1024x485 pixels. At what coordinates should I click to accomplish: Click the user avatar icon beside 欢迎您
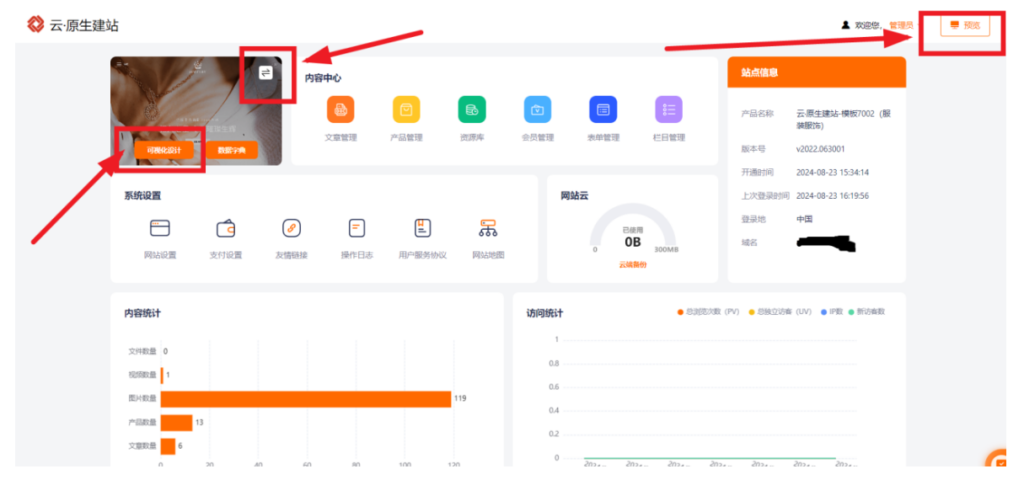click(846, 25)
